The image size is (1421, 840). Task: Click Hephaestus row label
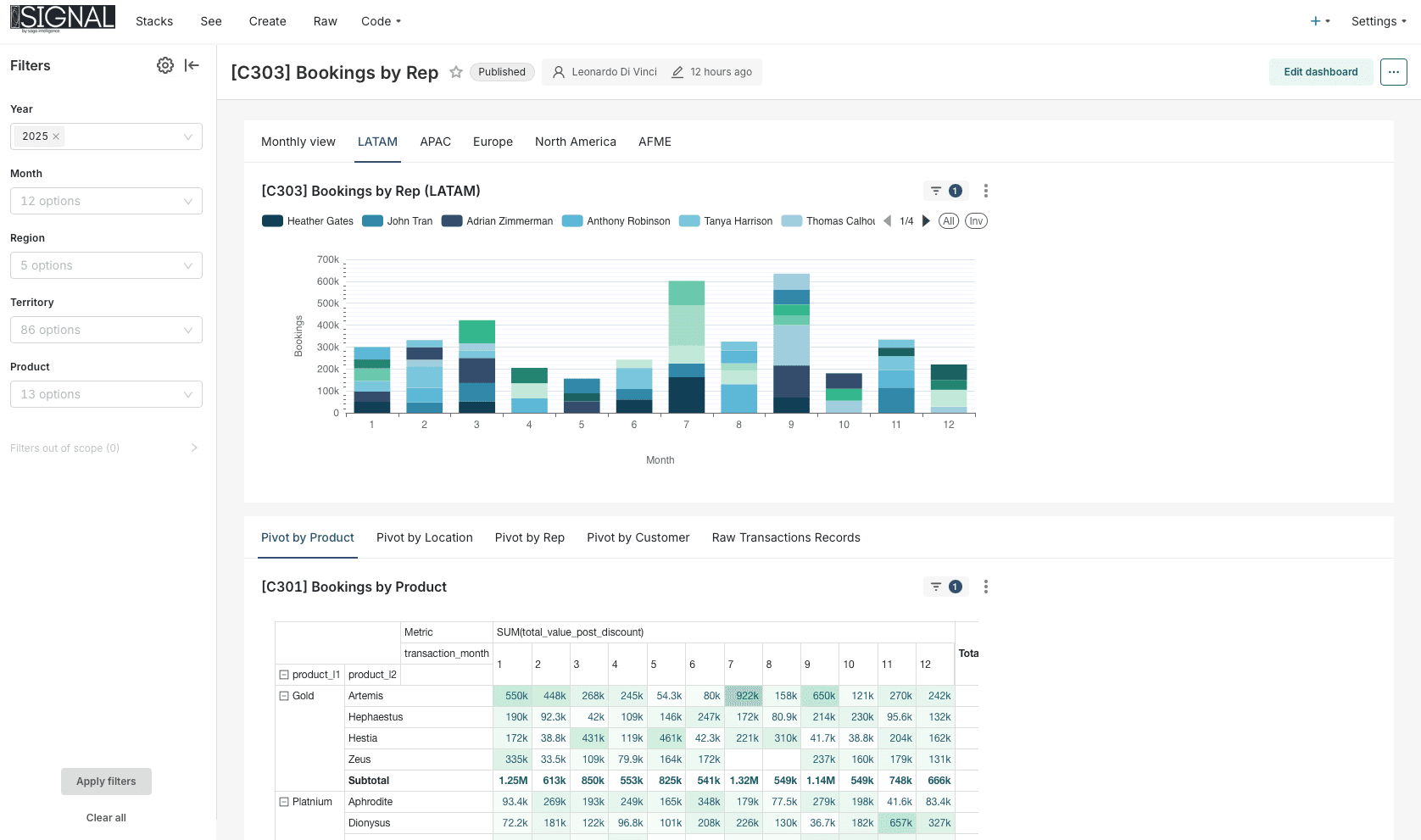click(x=376, y=717)
